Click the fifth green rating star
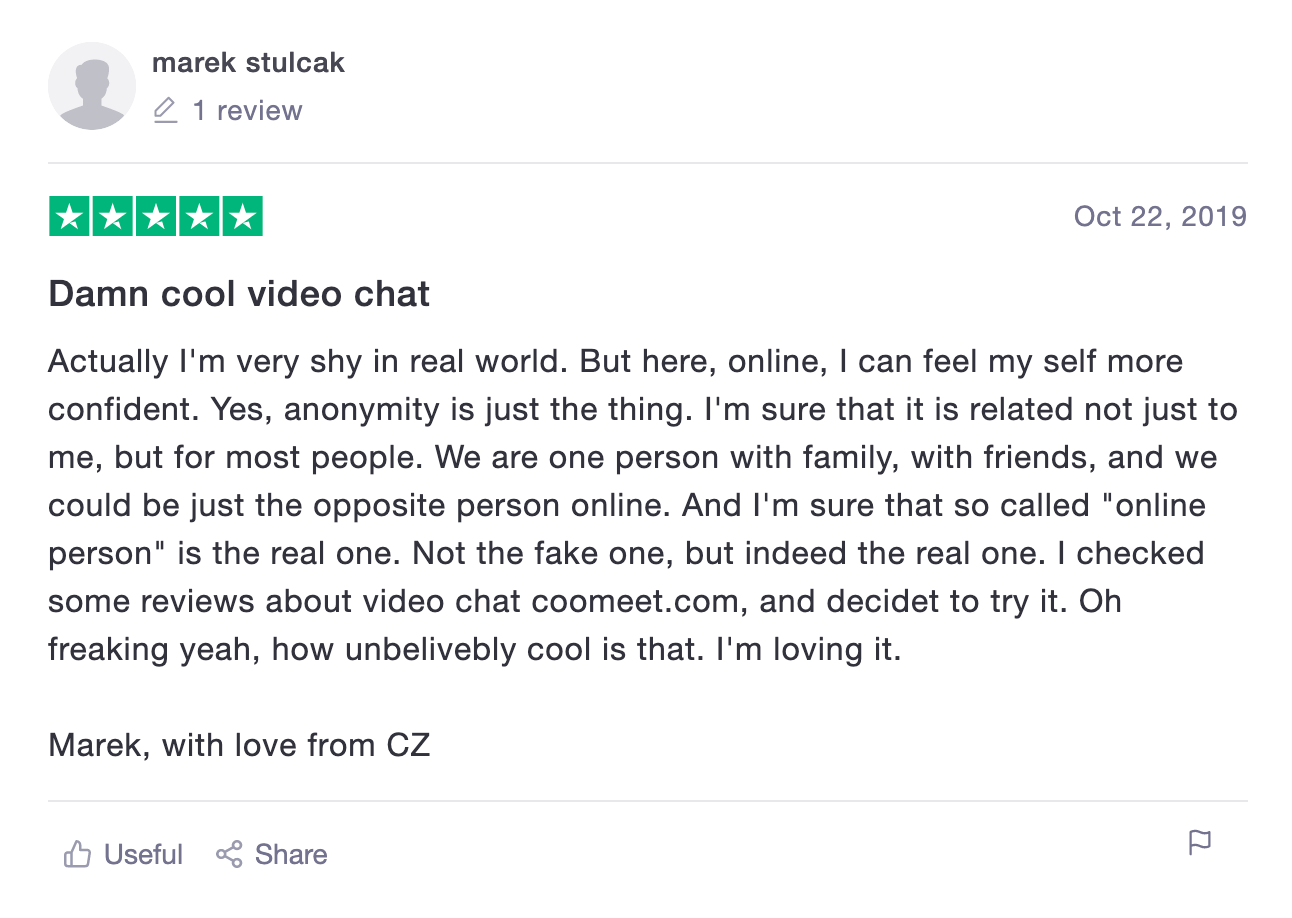Viewport: 1292px width, 918px height. tap(241, 216)
